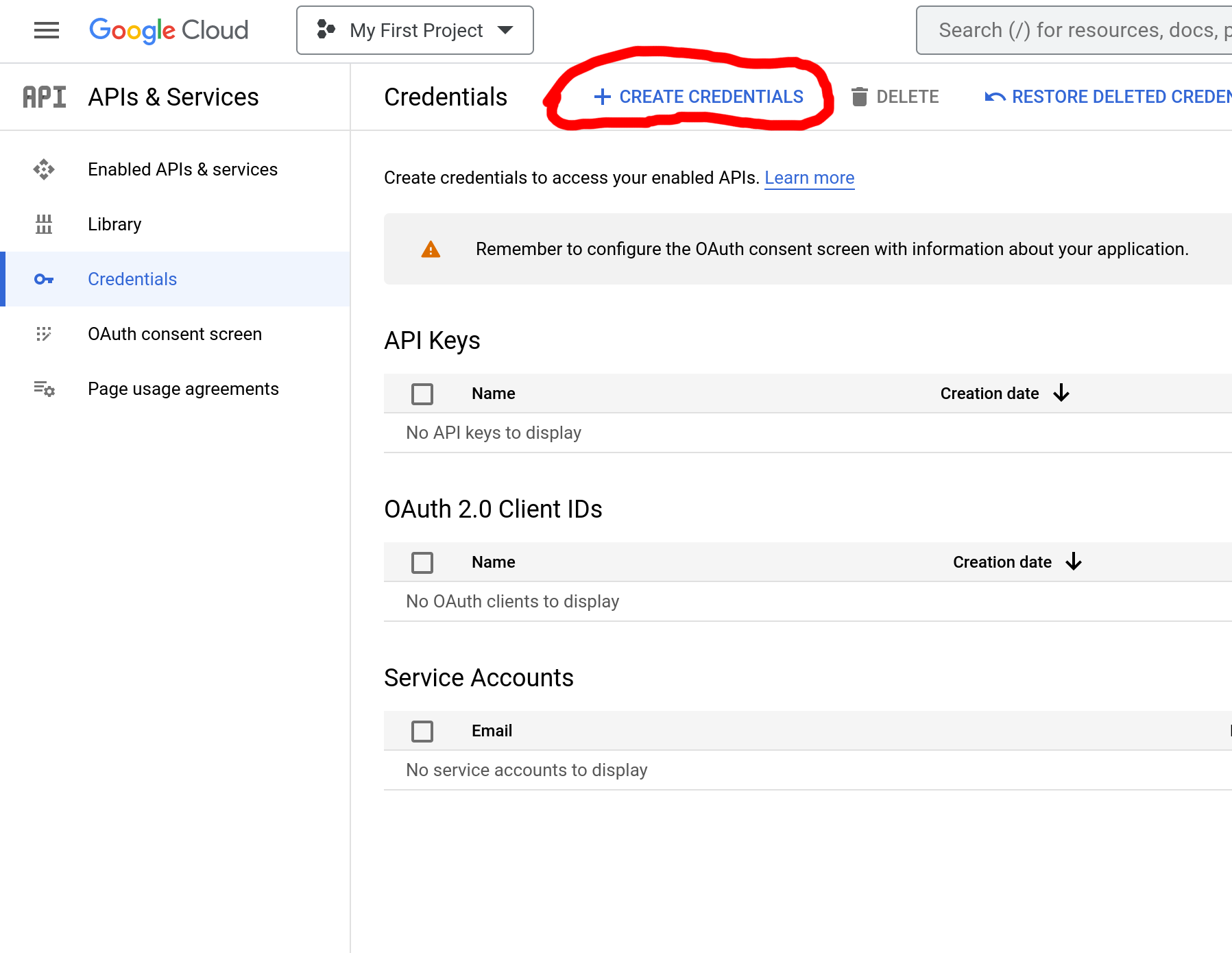
Task: Click OAuth clients creation date sort arrow
Action: click(1074, 562)
